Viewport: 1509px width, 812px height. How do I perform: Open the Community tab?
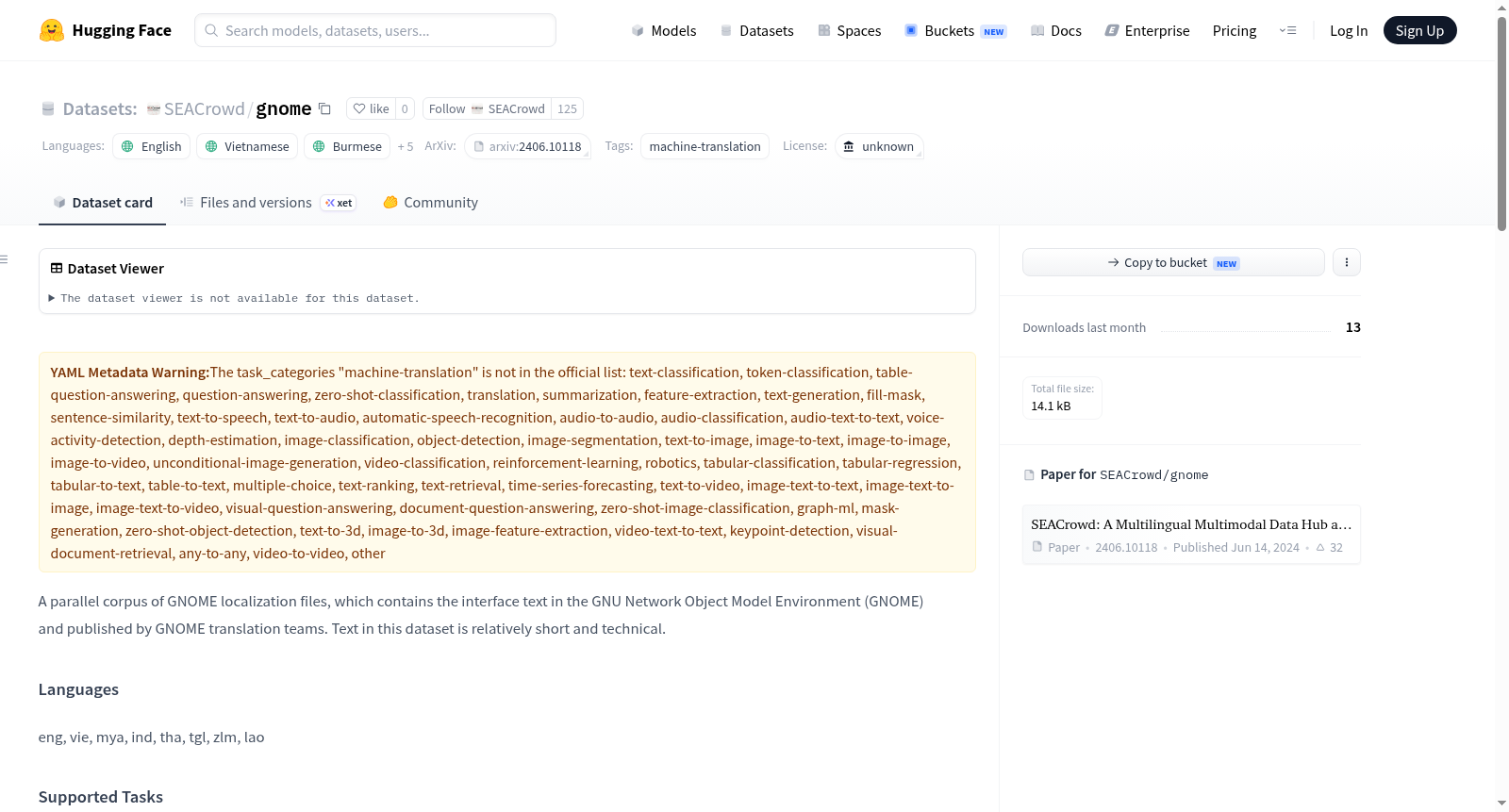point(430,203)
